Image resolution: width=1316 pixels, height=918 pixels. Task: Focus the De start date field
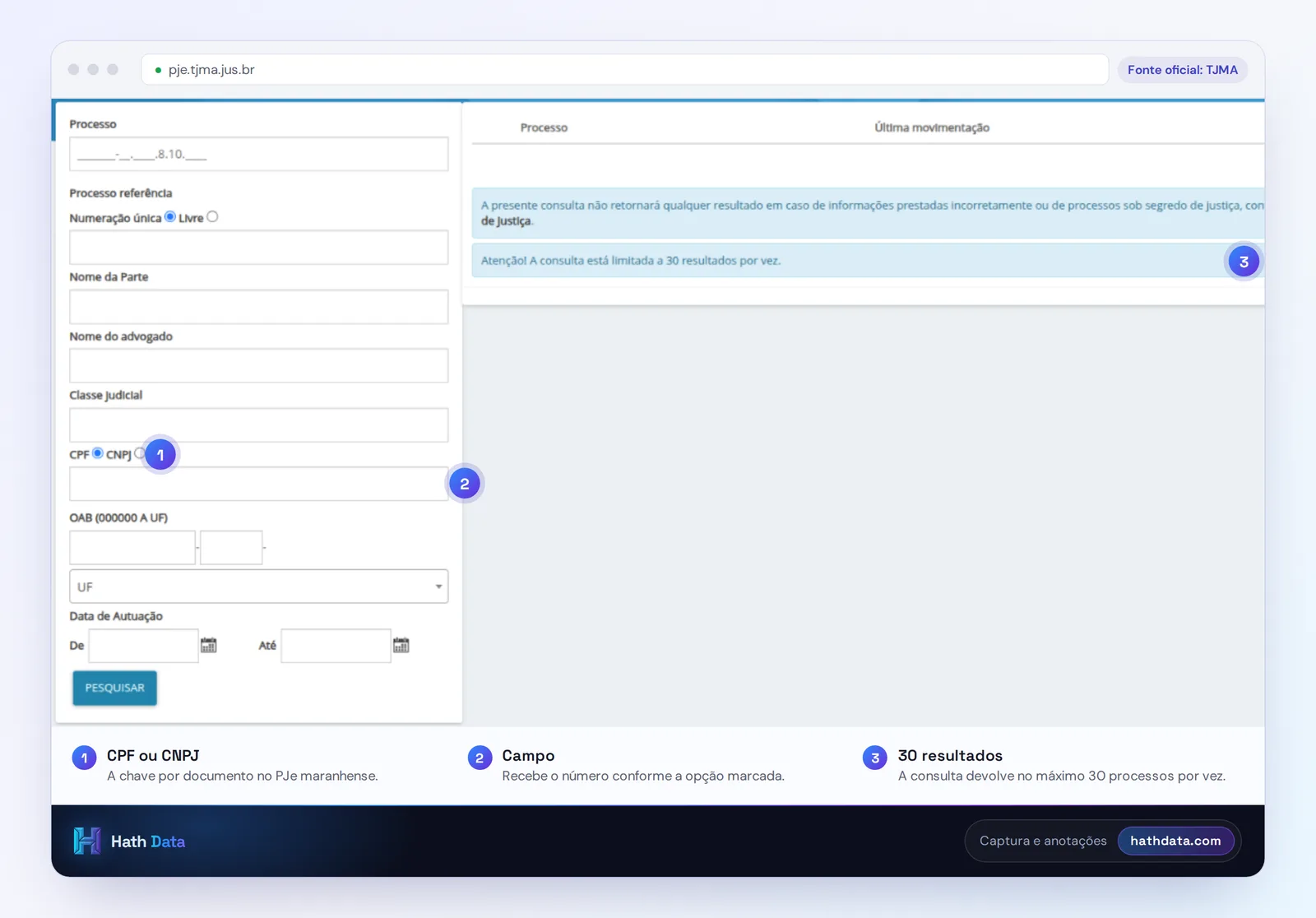tap(144, 646)
